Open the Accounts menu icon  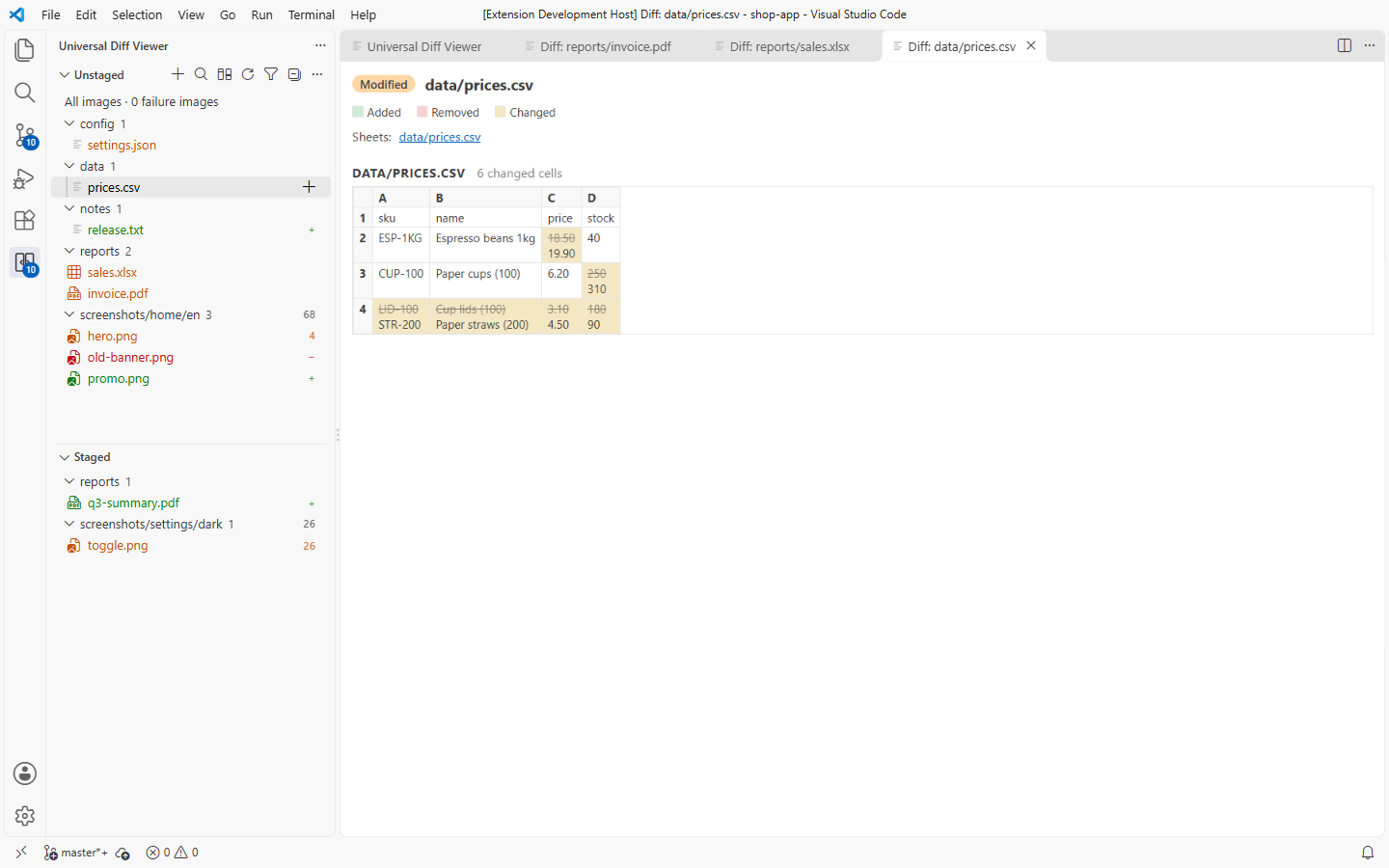click(x=25, y=773)
